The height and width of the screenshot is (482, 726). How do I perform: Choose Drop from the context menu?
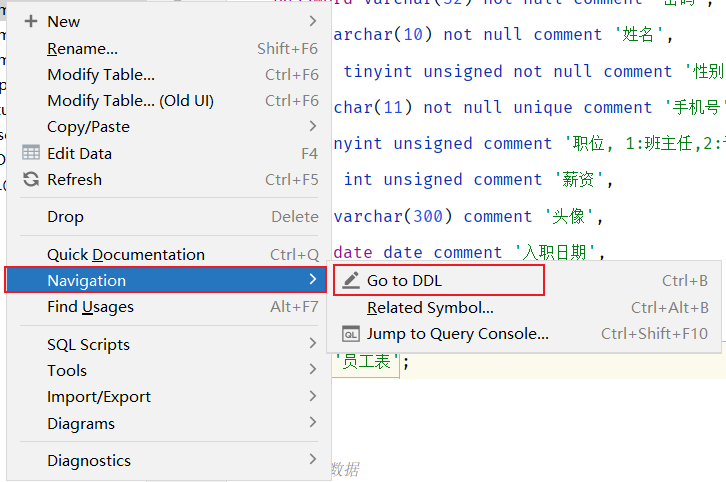coord(65,216)
